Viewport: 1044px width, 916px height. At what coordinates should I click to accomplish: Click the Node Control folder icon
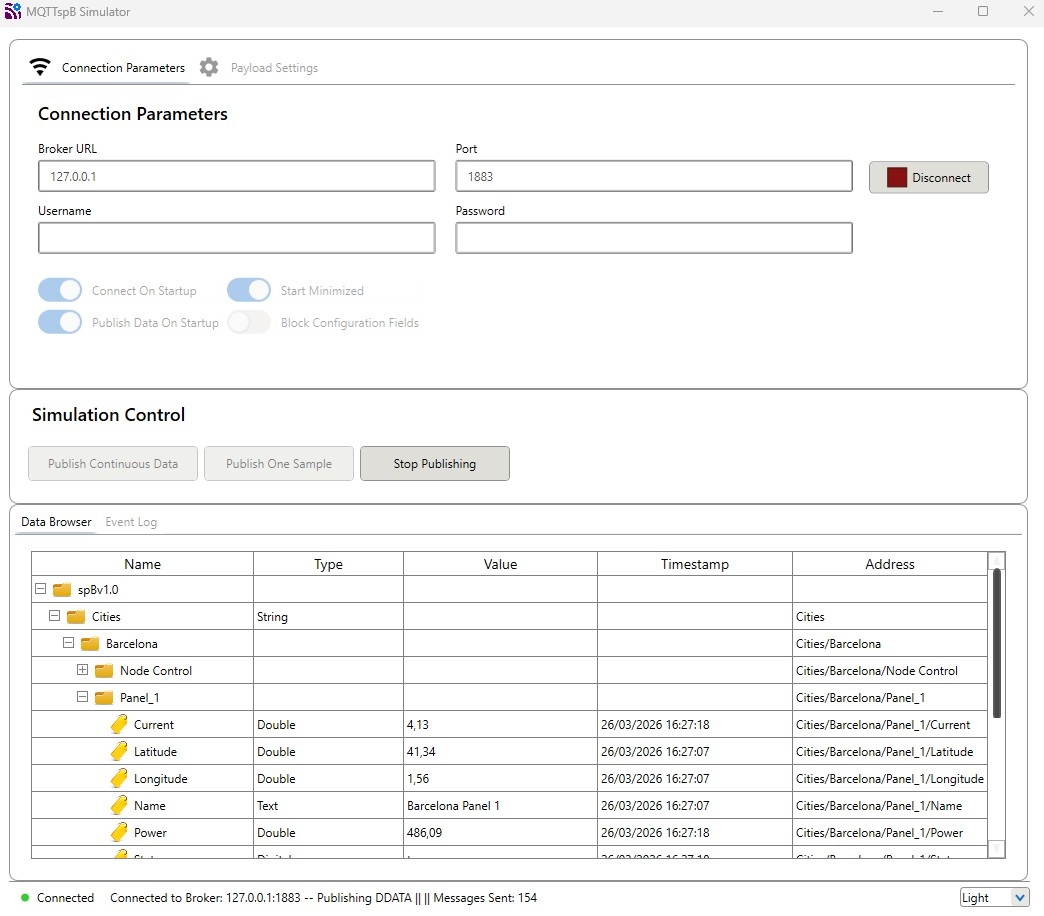coord(104,671)
